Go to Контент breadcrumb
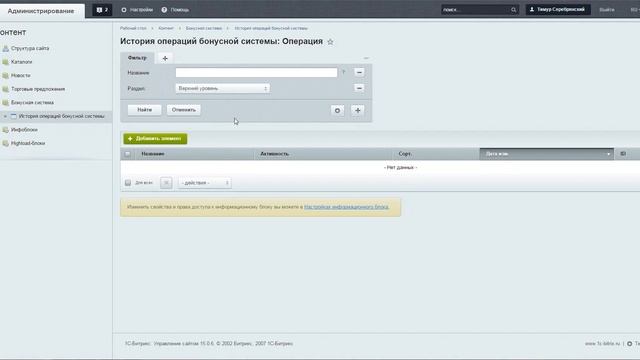The height and width of the screenshot is (360, 640). pos(166,28)
